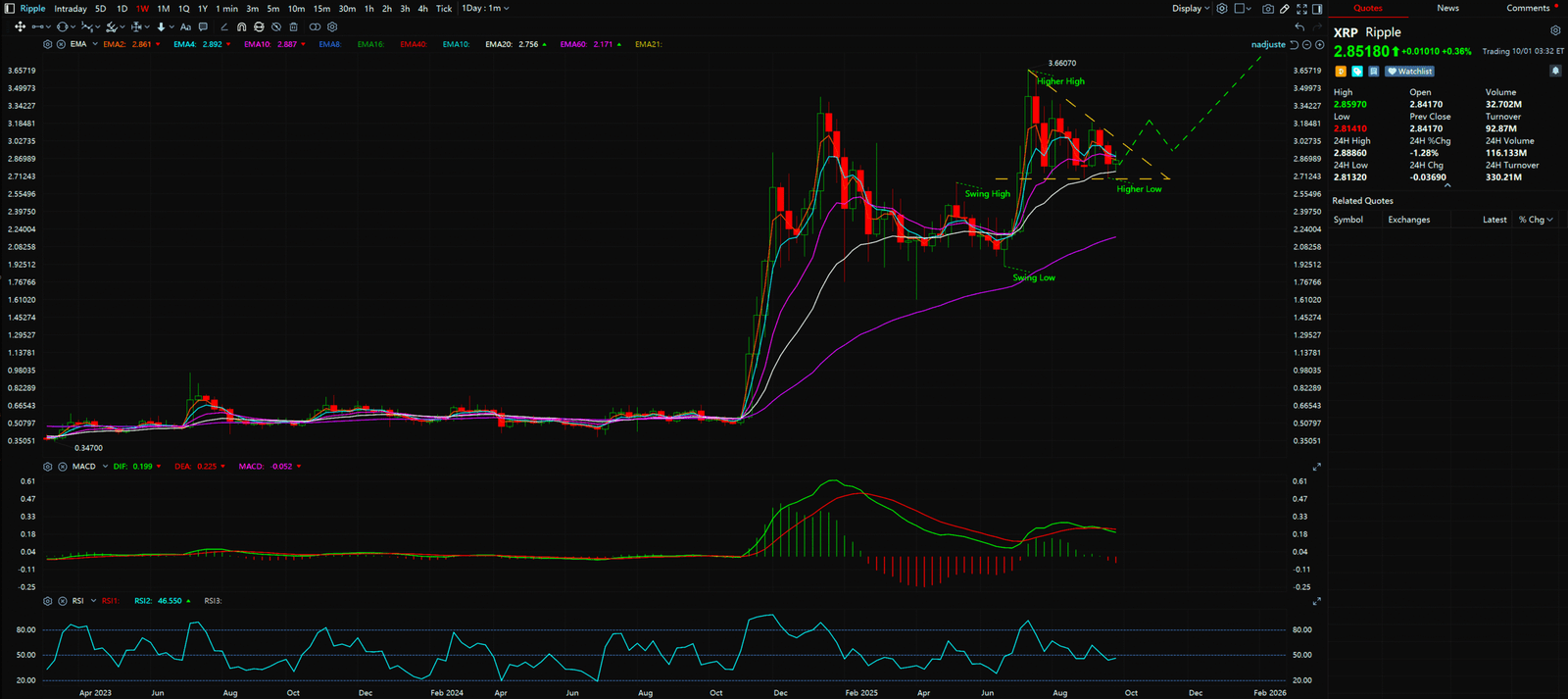1568x699 pixels.
Task: Toggle the right side panel
Action: [1318, 9]
